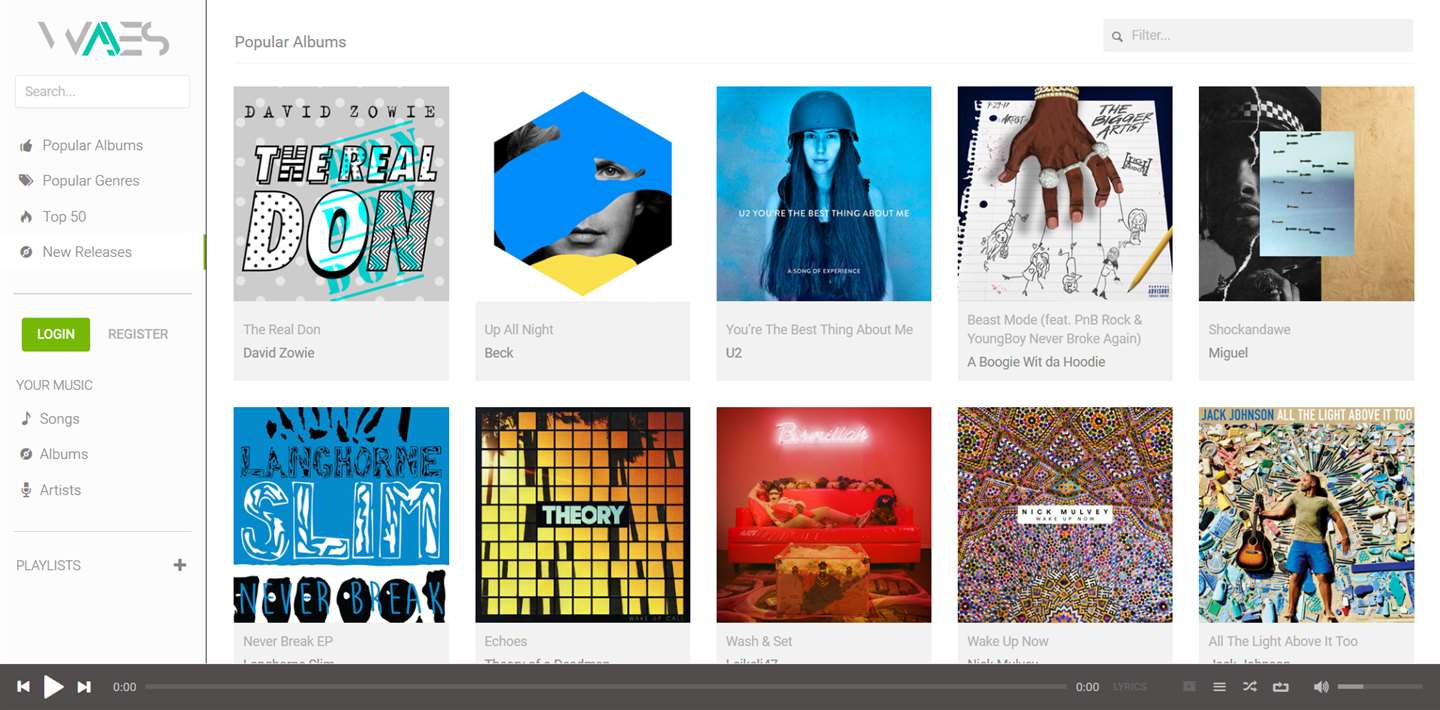Open The Real Don album cover
The image size is (1440, 710).
click(x=341, y=194)
